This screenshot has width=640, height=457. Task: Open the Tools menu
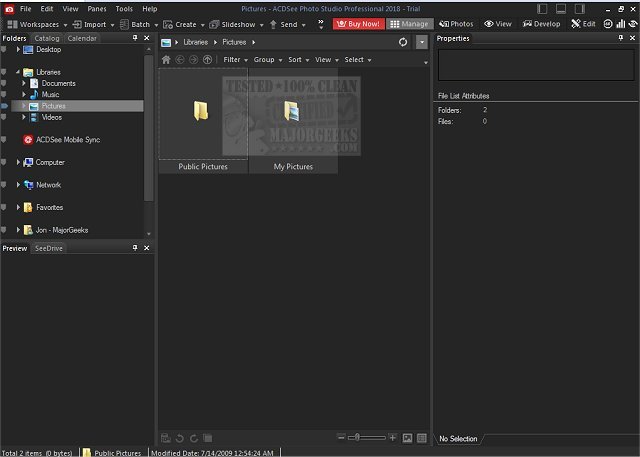124,8
